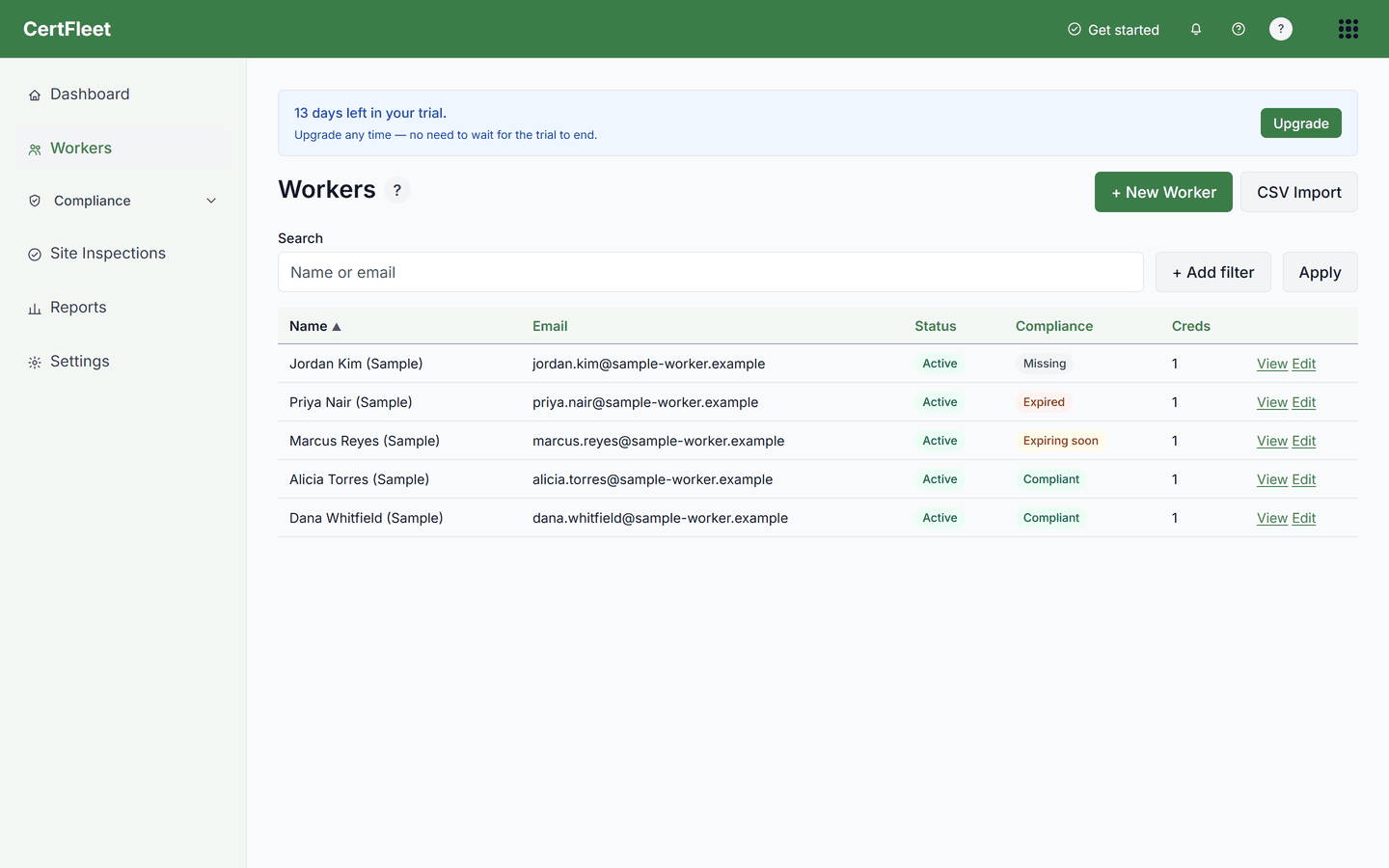
Task: Open CSV Import
Action: pyautogui.click(x=1298, y=192)
